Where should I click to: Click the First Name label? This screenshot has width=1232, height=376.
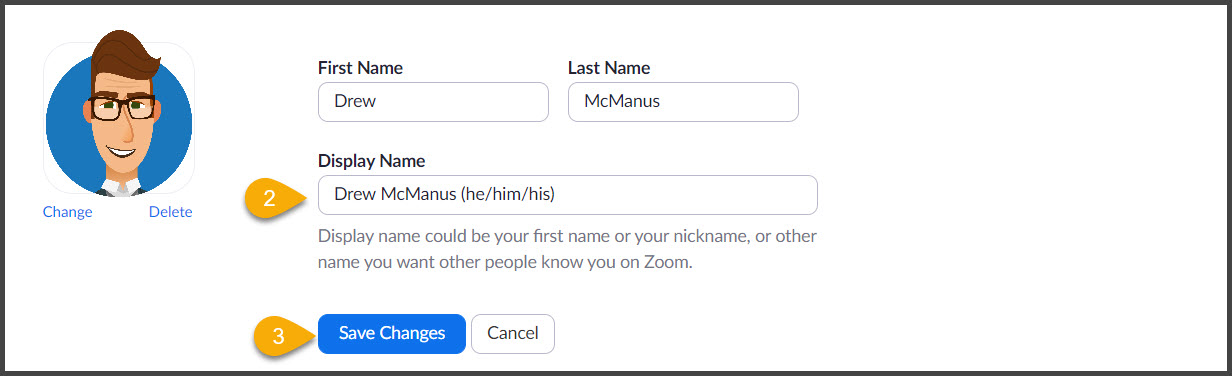[x=360, y=68]
